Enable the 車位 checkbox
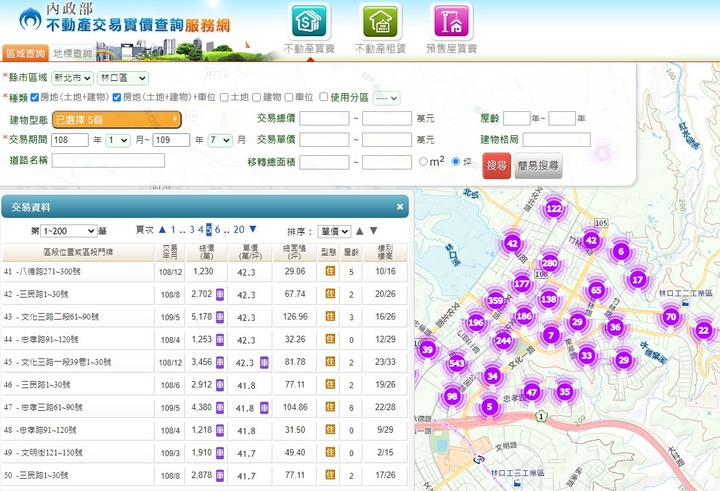This screenshot has width=720, height=491. point(289,97)
